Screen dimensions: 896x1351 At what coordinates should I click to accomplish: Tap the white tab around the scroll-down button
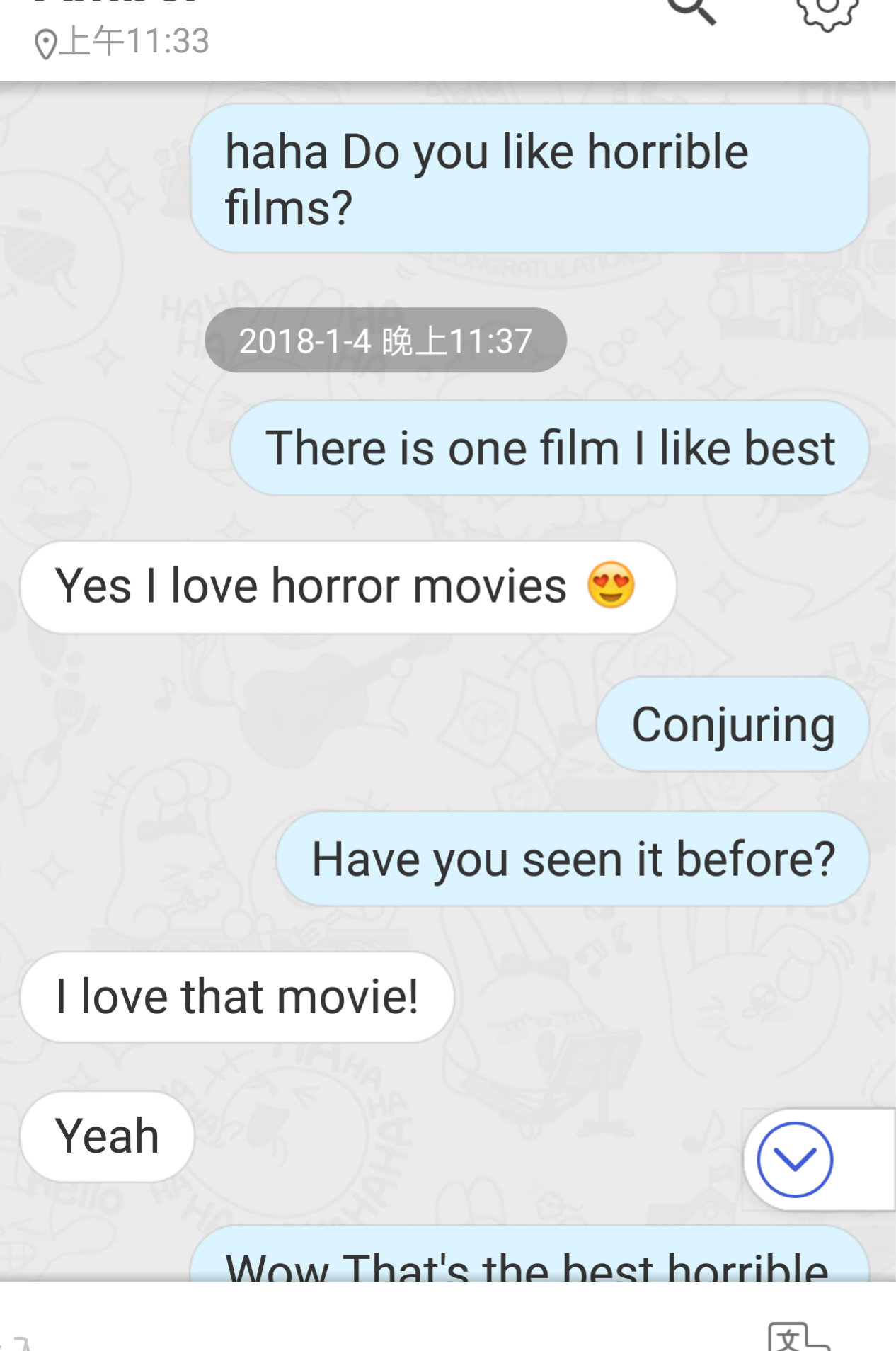tap(820, 1159)
